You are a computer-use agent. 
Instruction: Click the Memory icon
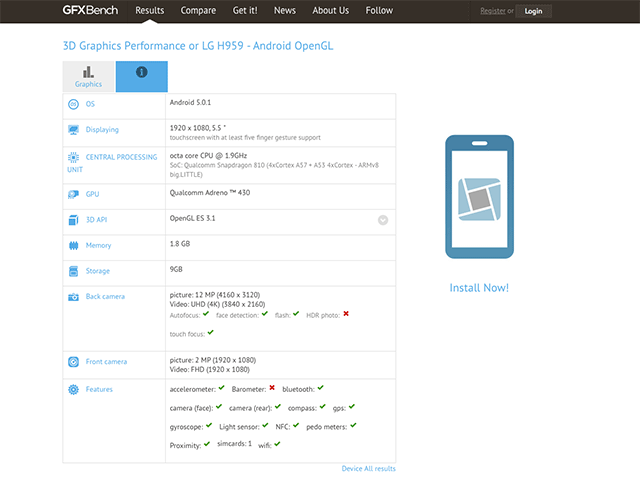[x=73, y=245]
